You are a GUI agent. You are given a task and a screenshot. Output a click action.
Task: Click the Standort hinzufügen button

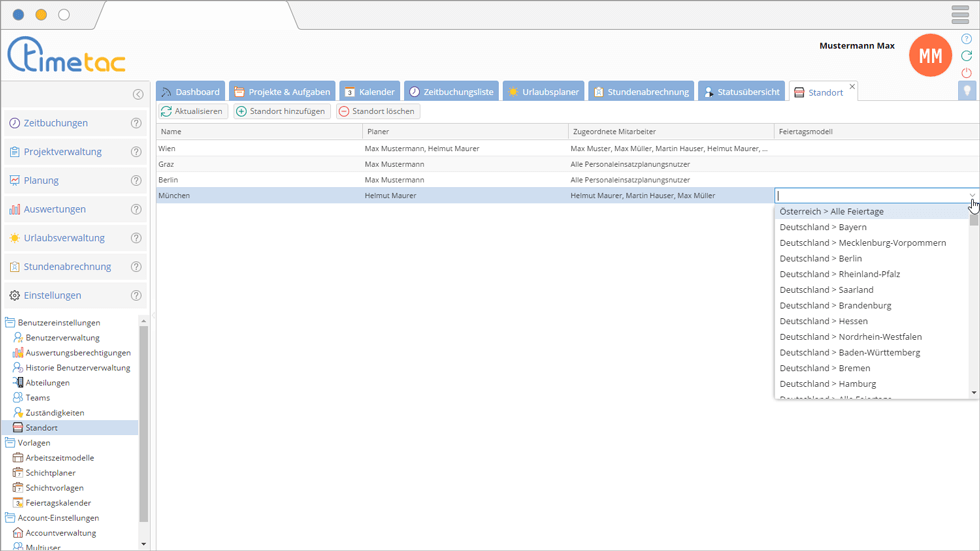click(281, 112)
